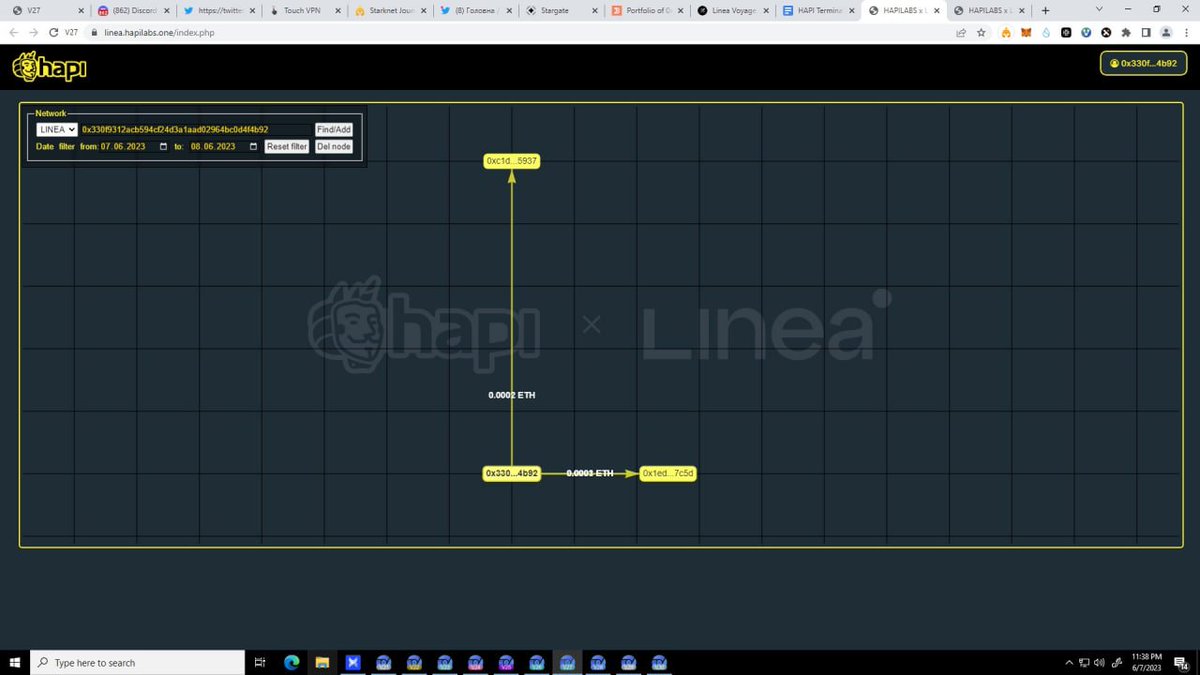Open the Windows Start menu

15,662
